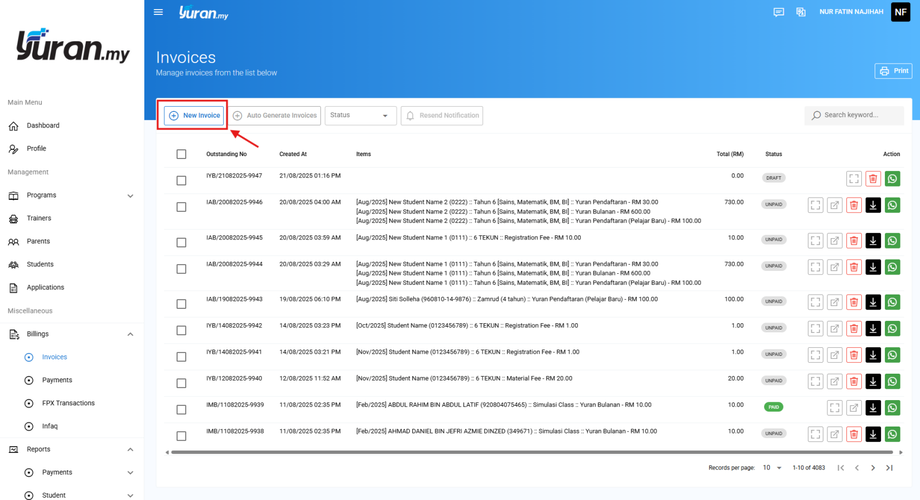This screenshot has width=920, height=500.
Task: Click the New Invoice button
Action: [194, 116]
